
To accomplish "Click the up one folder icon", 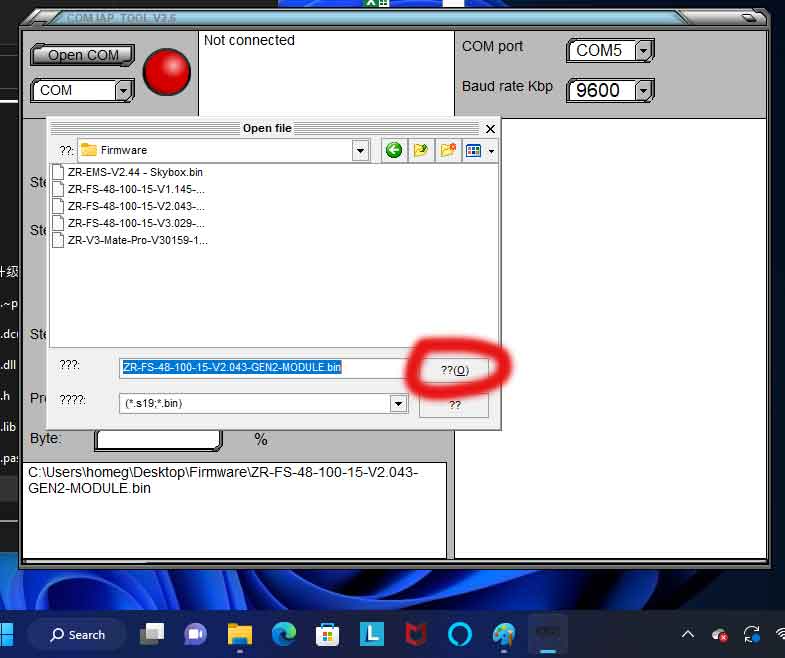I will [421, 150].
